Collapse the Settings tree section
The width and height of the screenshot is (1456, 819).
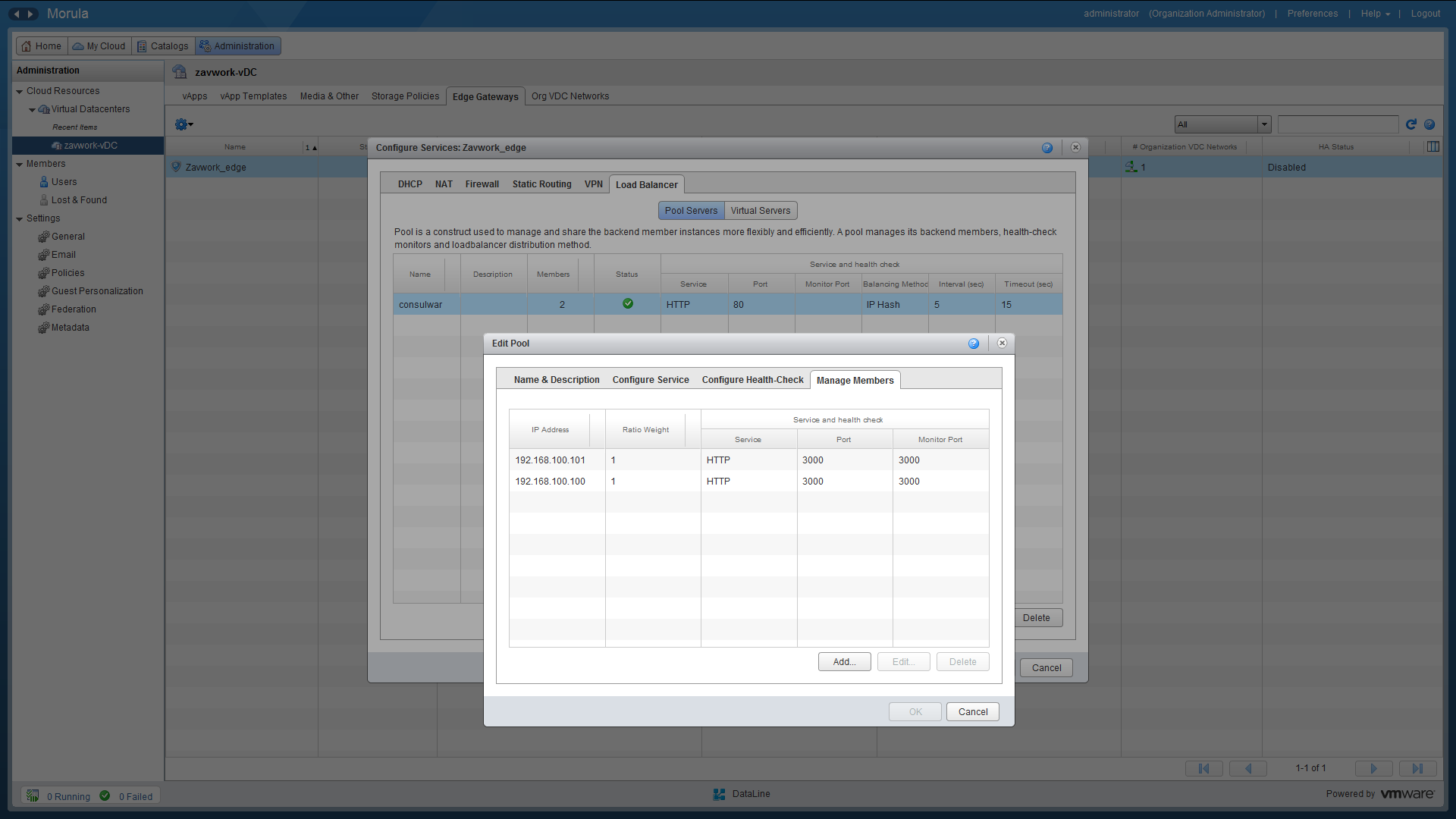pos(20,218)
